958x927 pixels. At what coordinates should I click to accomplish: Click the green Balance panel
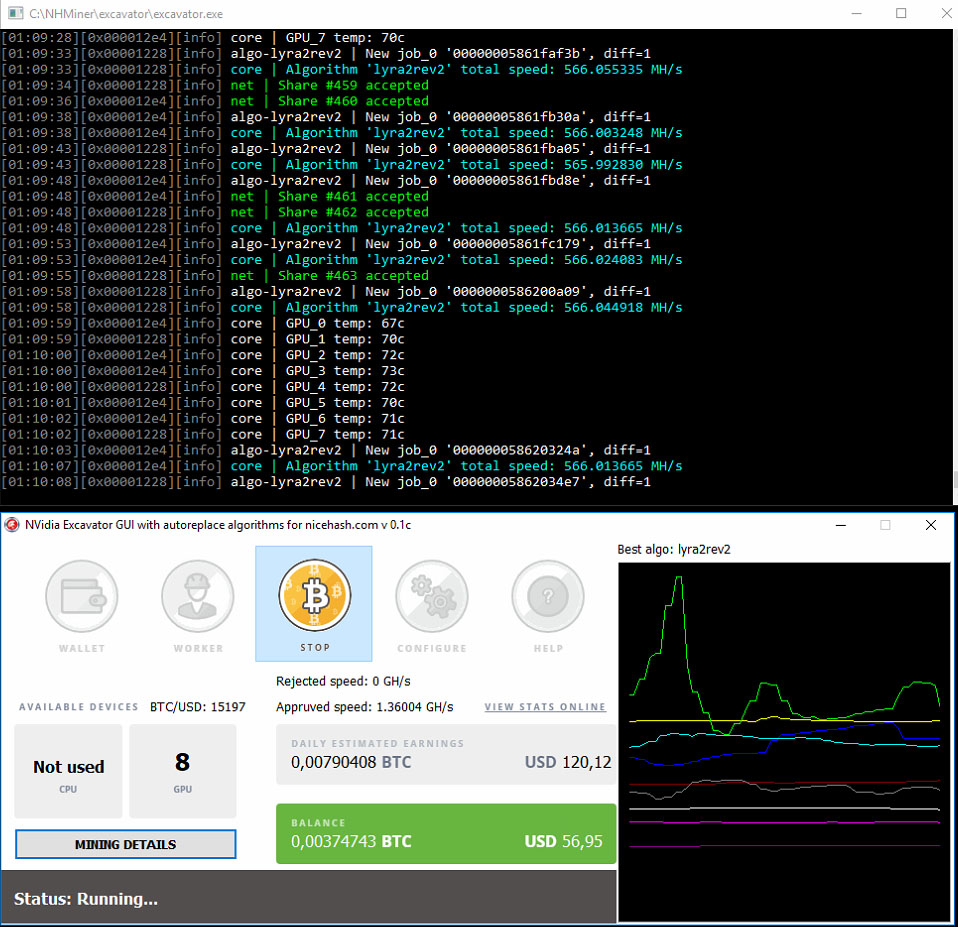tap(446, 834)
